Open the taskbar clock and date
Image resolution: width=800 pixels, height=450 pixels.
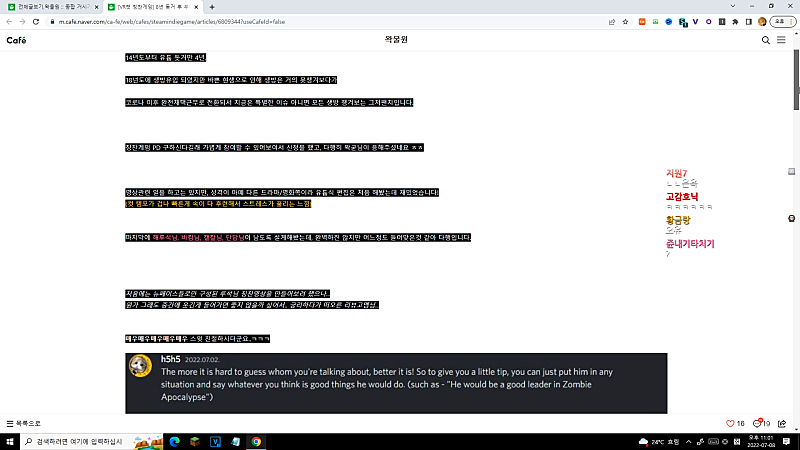click(x=761, y=442)
